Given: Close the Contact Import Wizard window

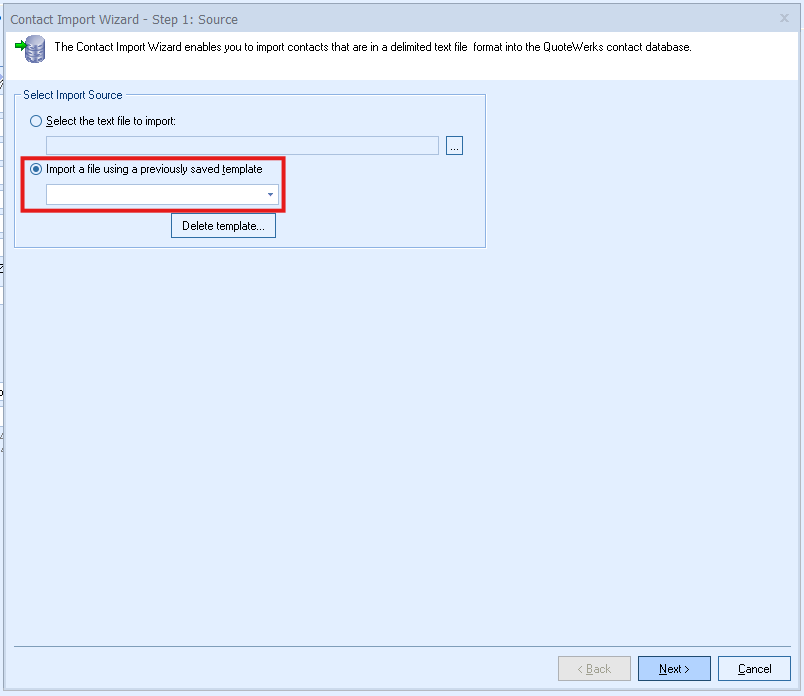Looking at the screenshot, I should pos(784,18).
